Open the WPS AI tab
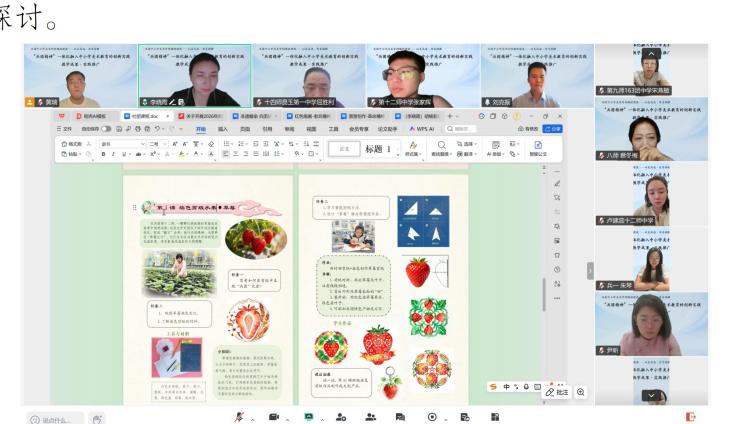 tap(422, 129)
